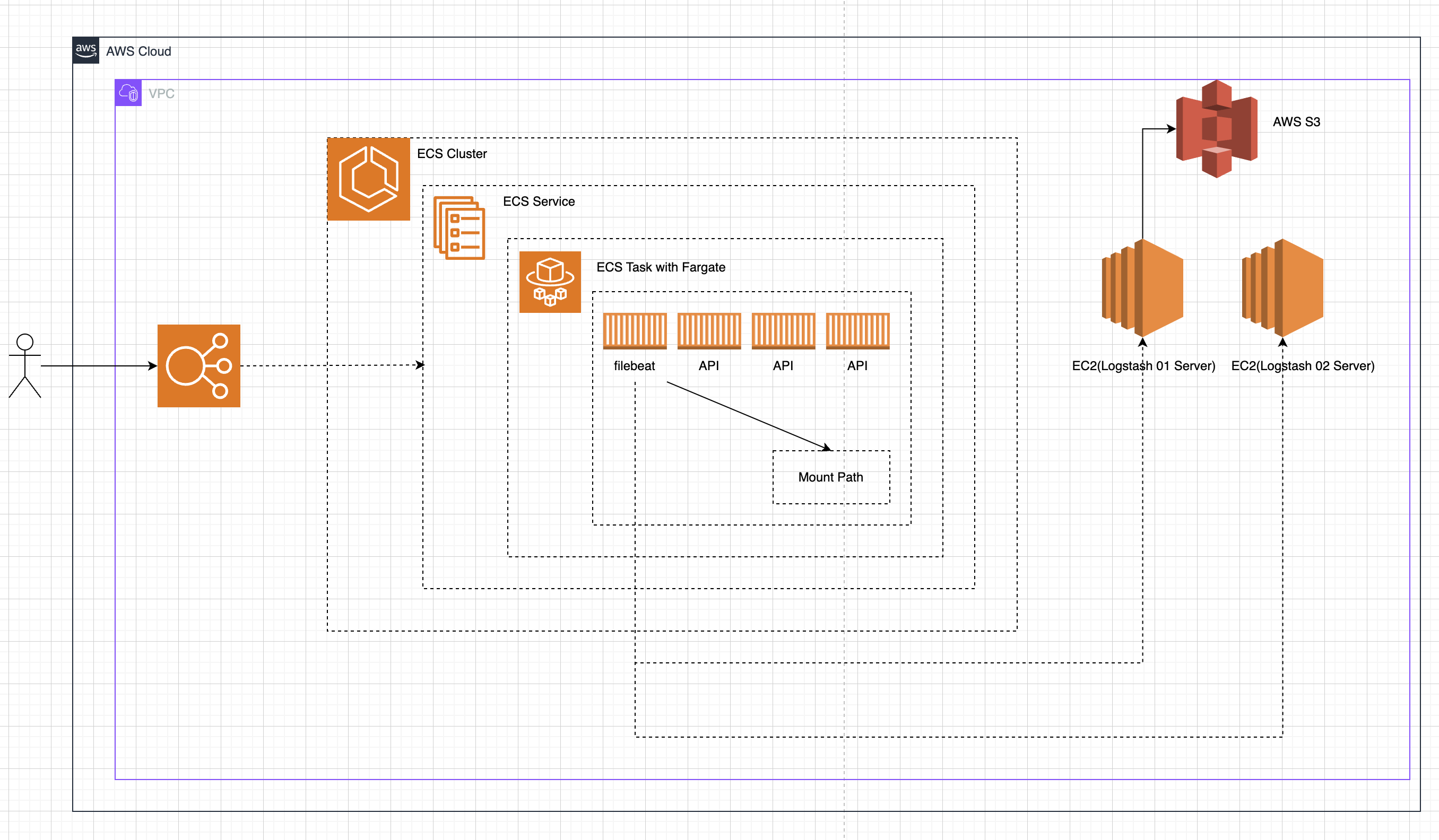Select the Logstash 02 EC2 instance icon

1282,288
